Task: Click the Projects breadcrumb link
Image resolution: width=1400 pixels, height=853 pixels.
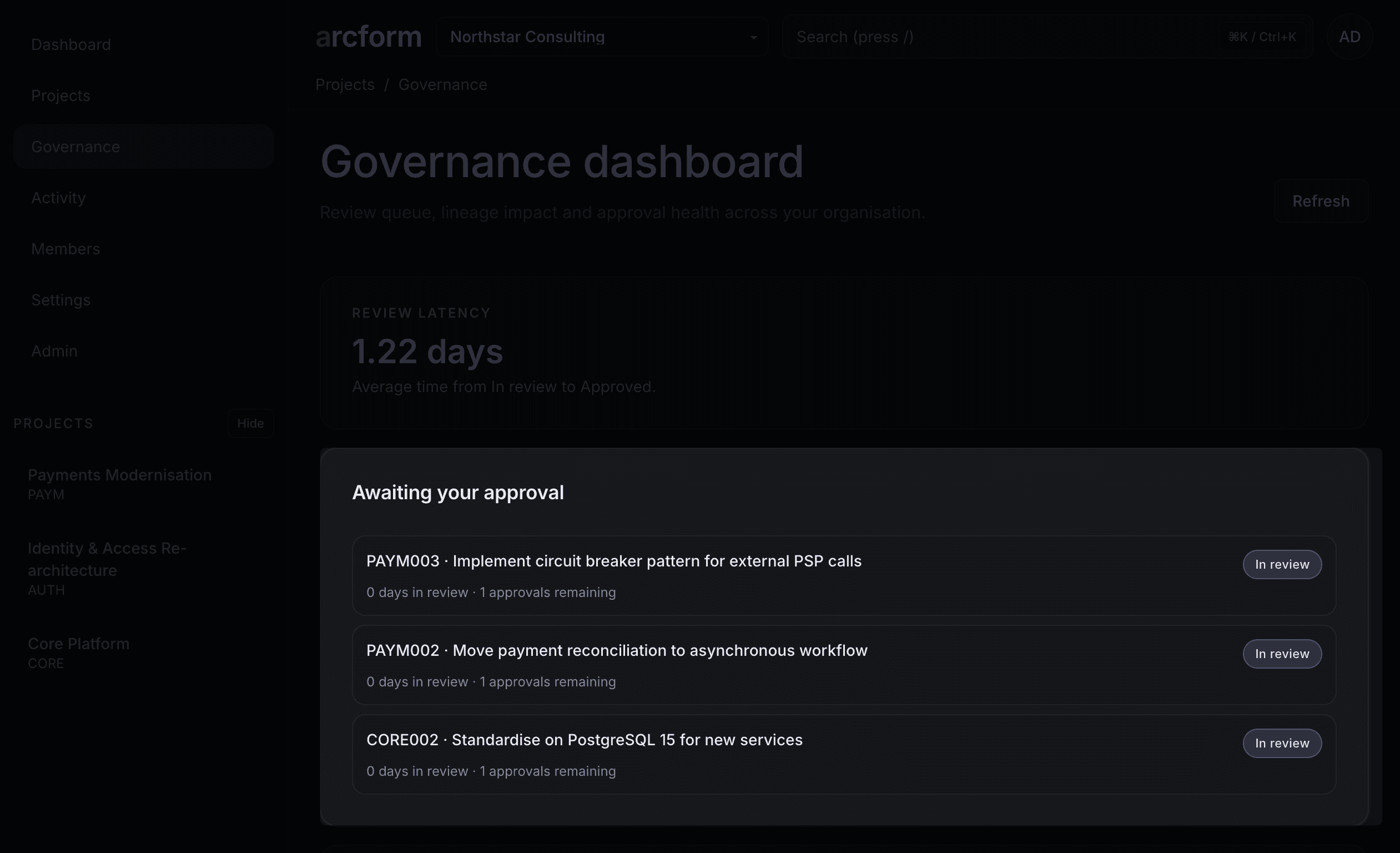Action: click(x=344, y=84)
